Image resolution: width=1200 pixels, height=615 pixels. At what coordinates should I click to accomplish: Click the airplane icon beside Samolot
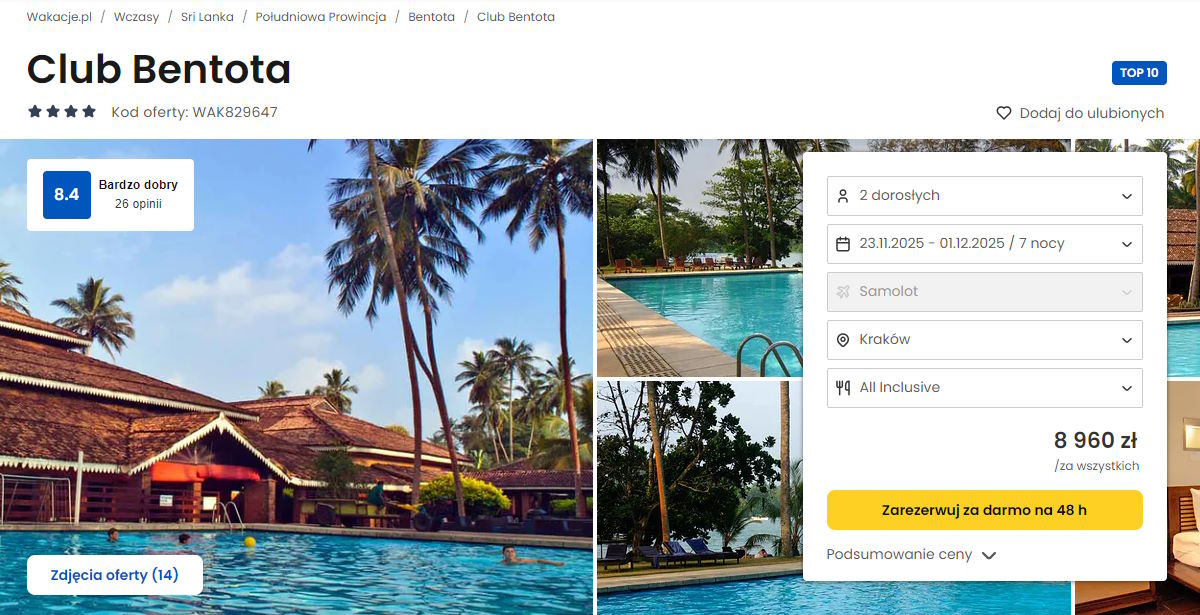842,291
